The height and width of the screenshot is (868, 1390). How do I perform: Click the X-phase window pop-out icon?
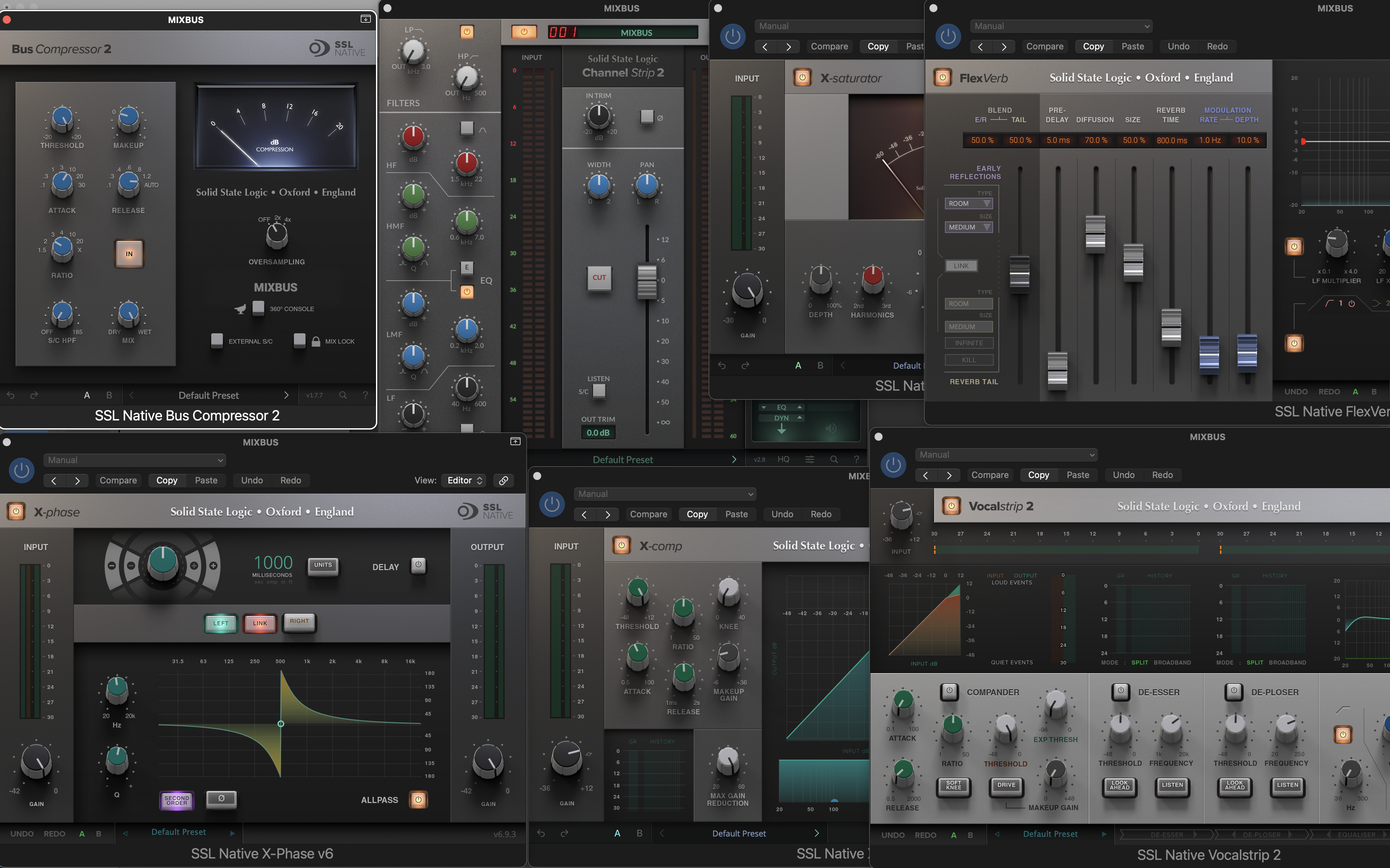(x=515, y=441)
